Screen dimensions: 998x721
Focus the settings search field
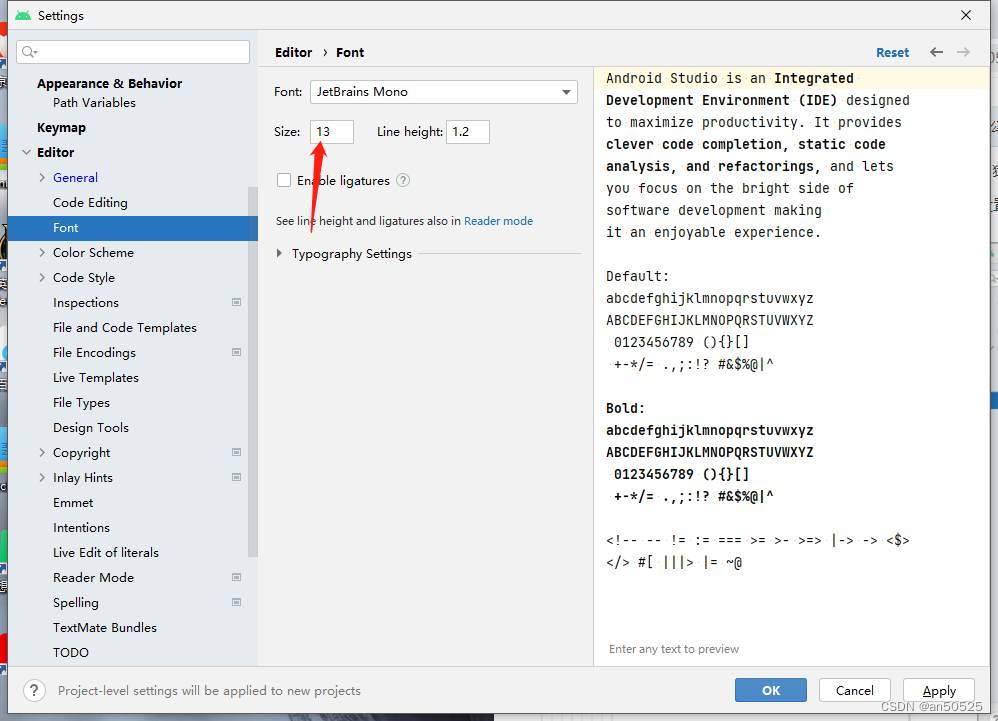click(x=134, y=52)
